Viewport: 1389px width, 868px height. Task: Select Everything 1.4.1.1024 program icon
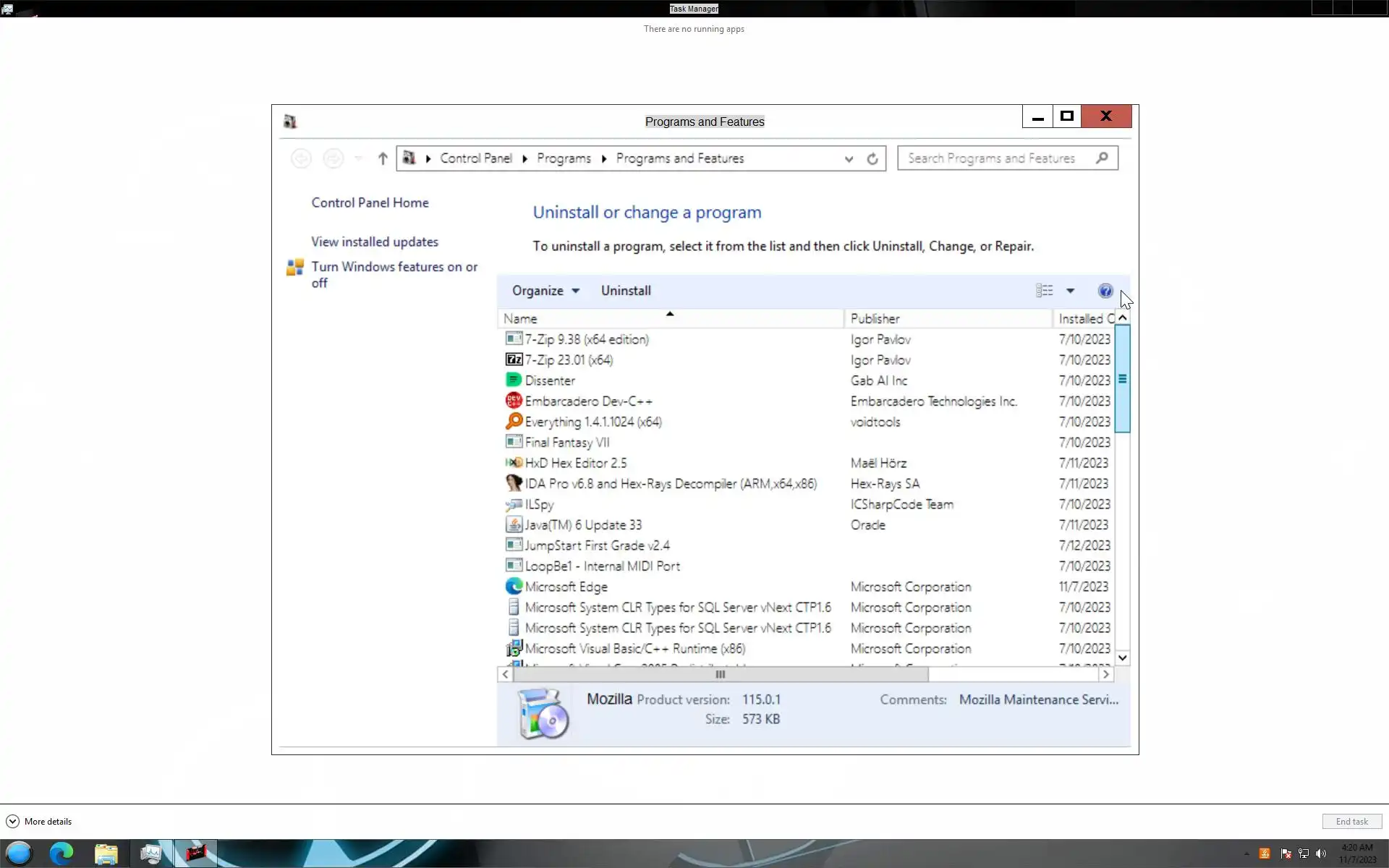click(x=514, y=421)
